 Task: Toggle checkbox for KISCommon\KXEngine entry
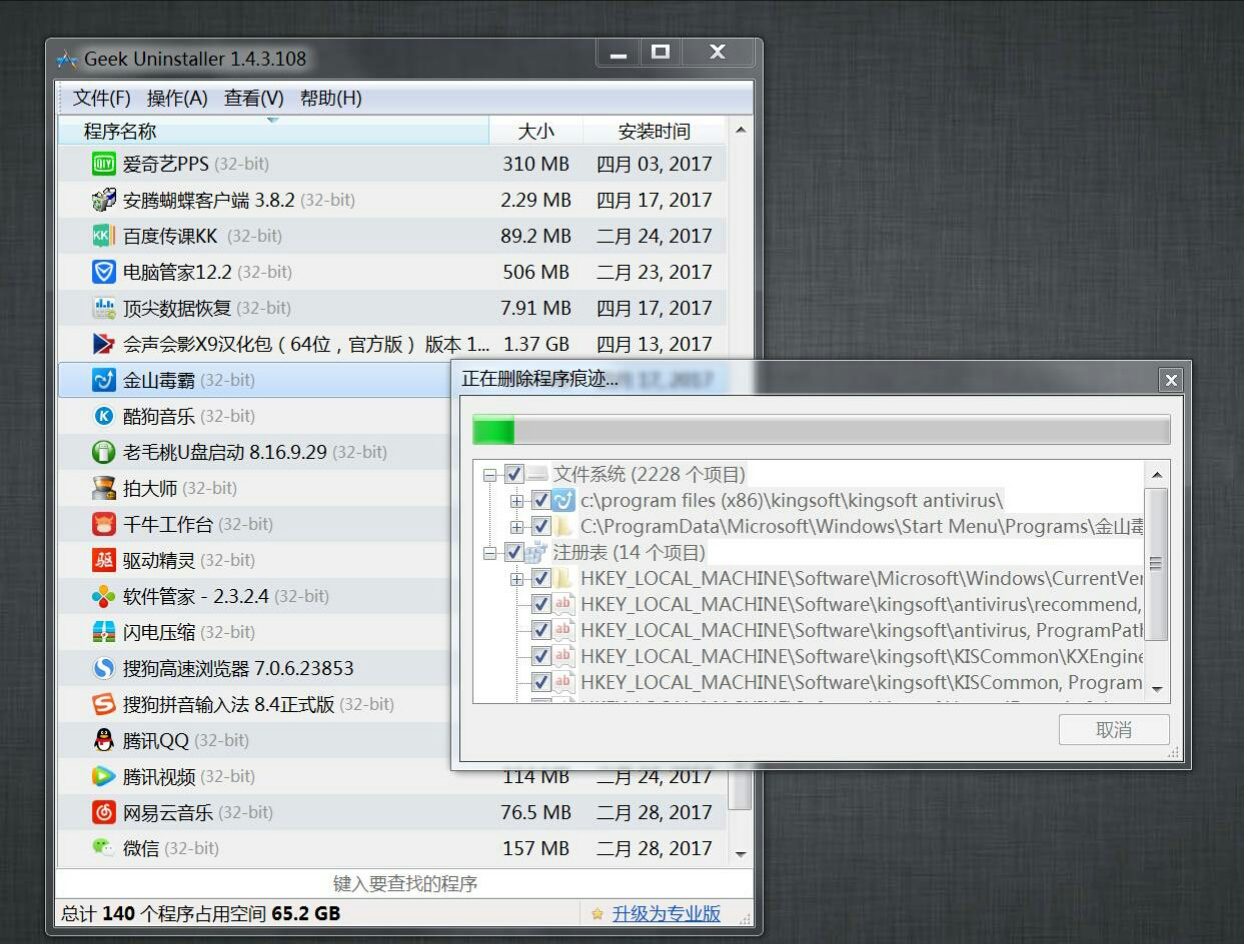click(540, 656)
